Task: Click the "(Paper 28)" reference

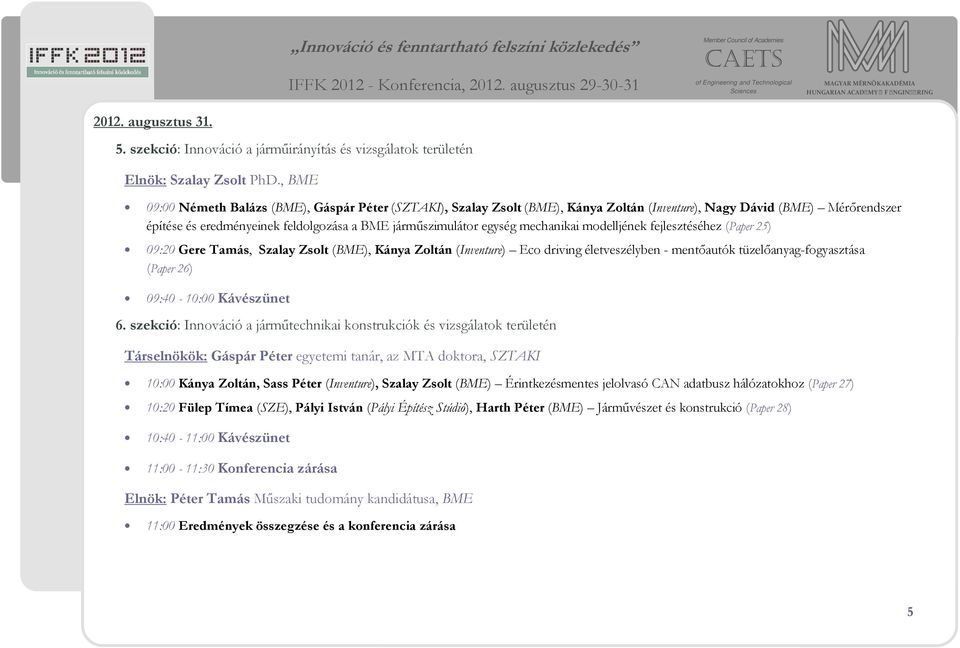Action: (768, 408)
